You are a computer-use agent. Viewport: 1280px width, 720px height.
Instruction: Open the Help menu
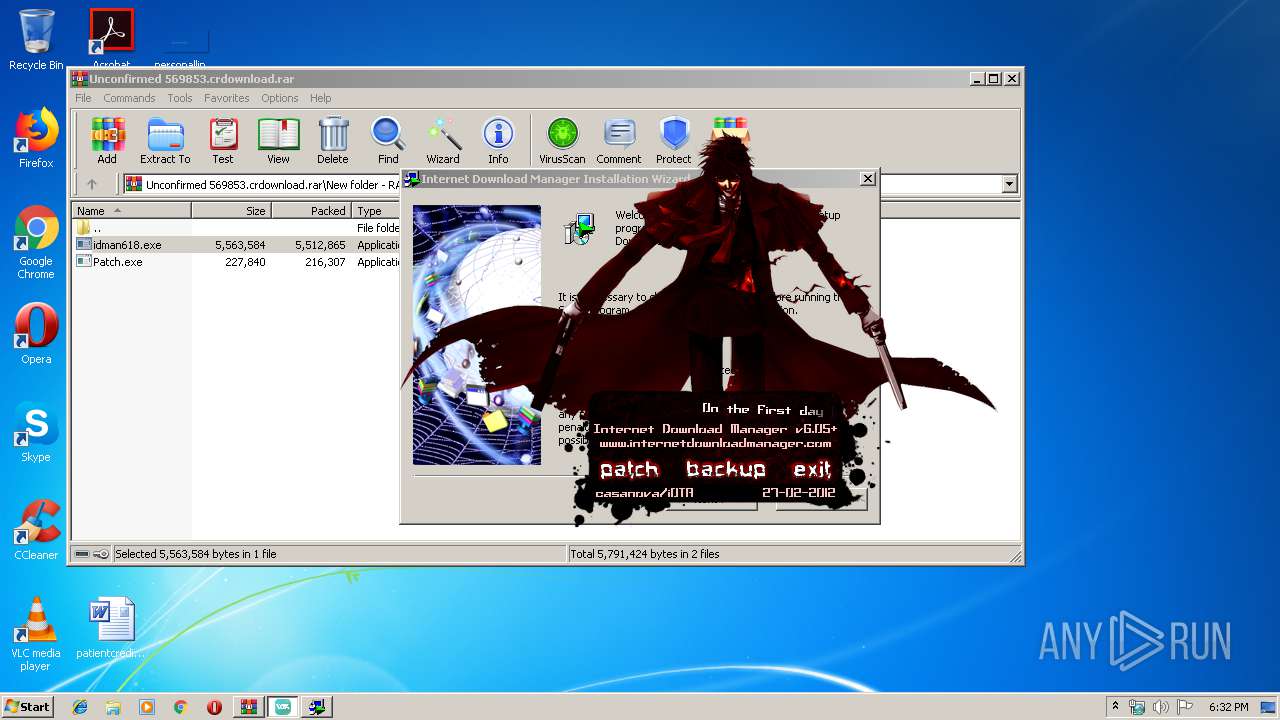coord(320,98)
